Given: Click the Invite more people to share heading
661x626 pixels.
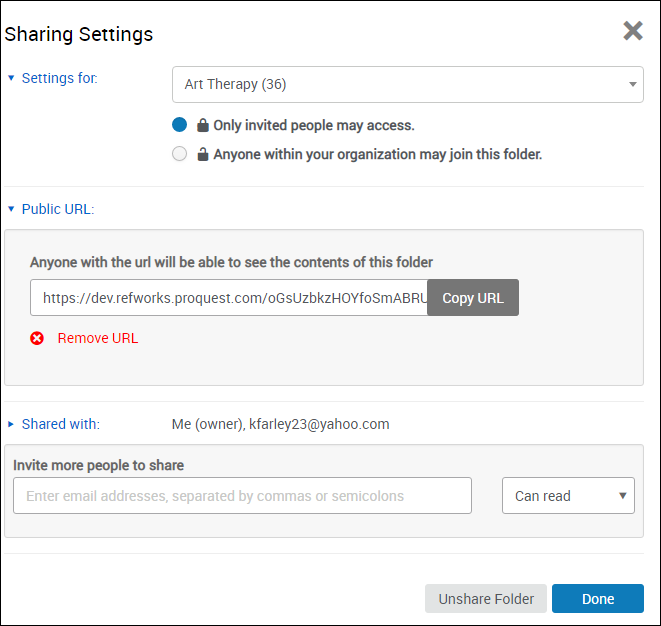Looking at the screenshot, I should coord(99,465).
